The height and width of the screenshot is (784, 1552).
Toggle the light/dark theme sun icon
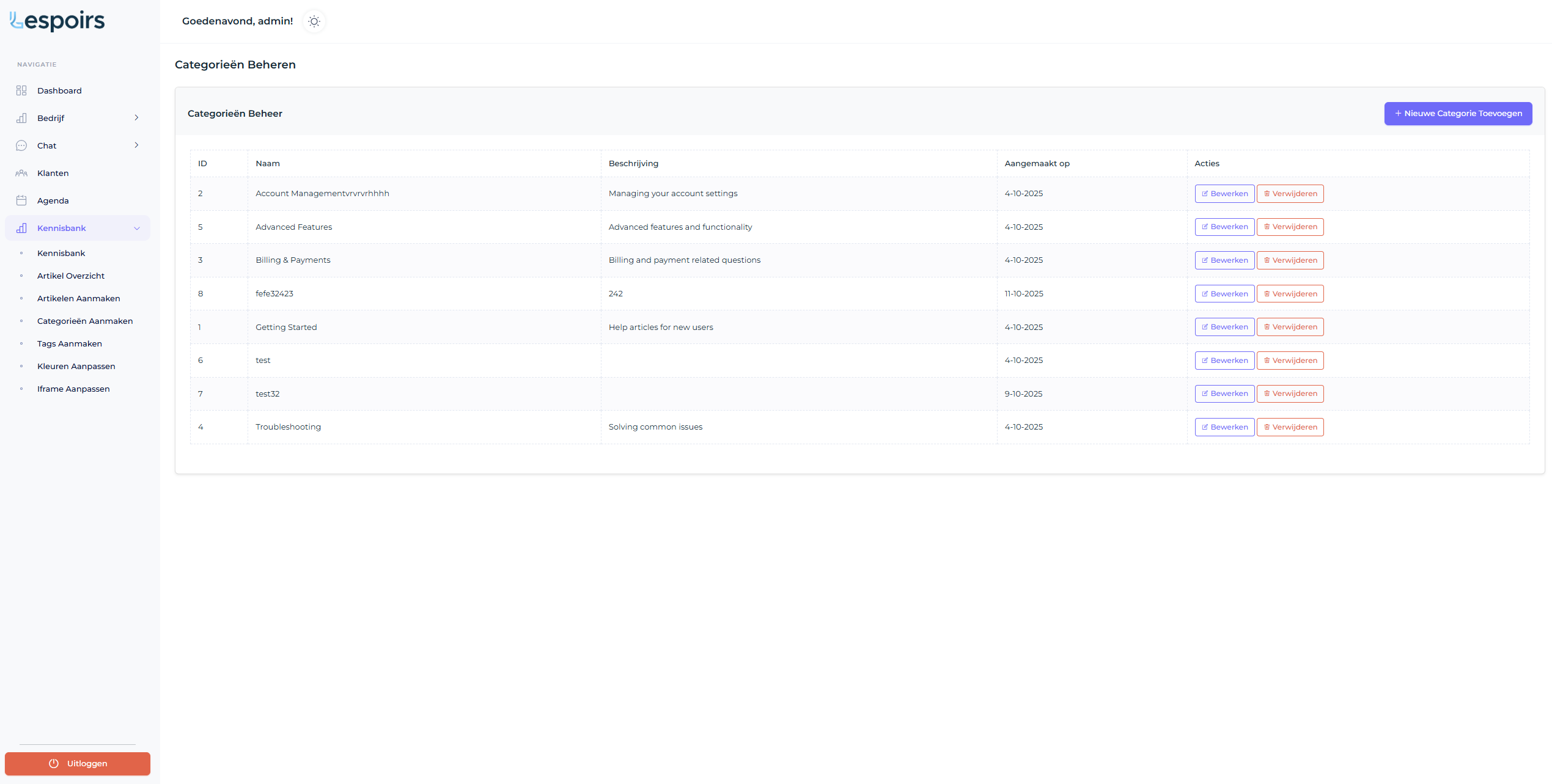(314, 21)
